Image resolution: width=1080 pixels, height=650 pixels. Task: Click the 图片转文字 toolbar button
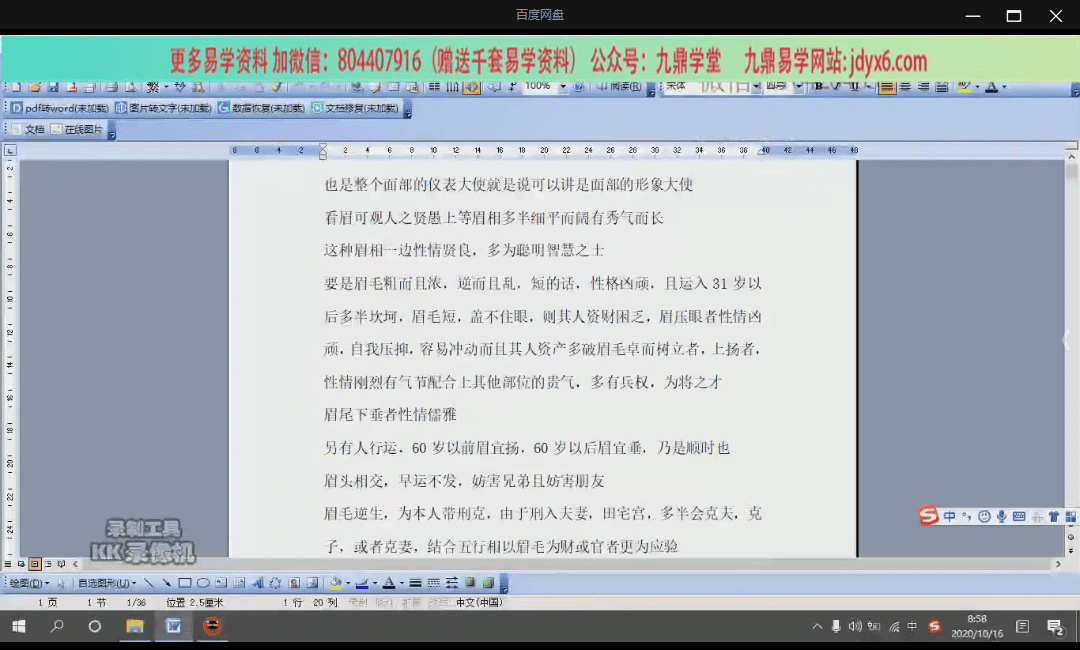click(163, 108)
